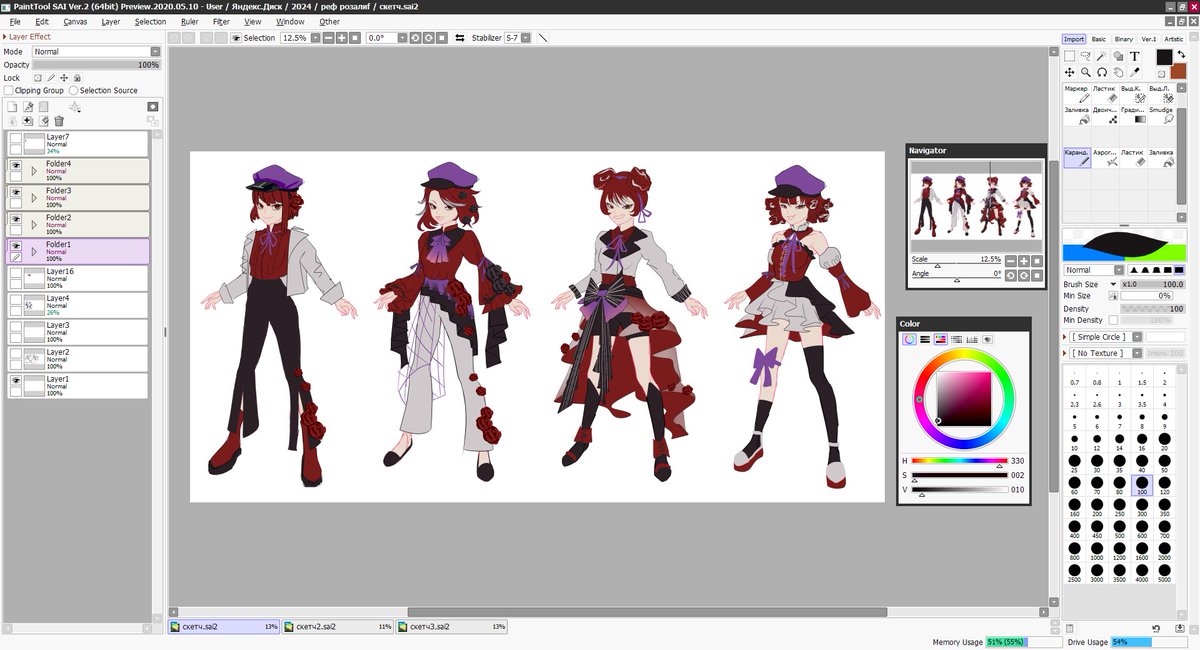
Task: Select the Hand pan tool
Action: (x=1118, y=72)
